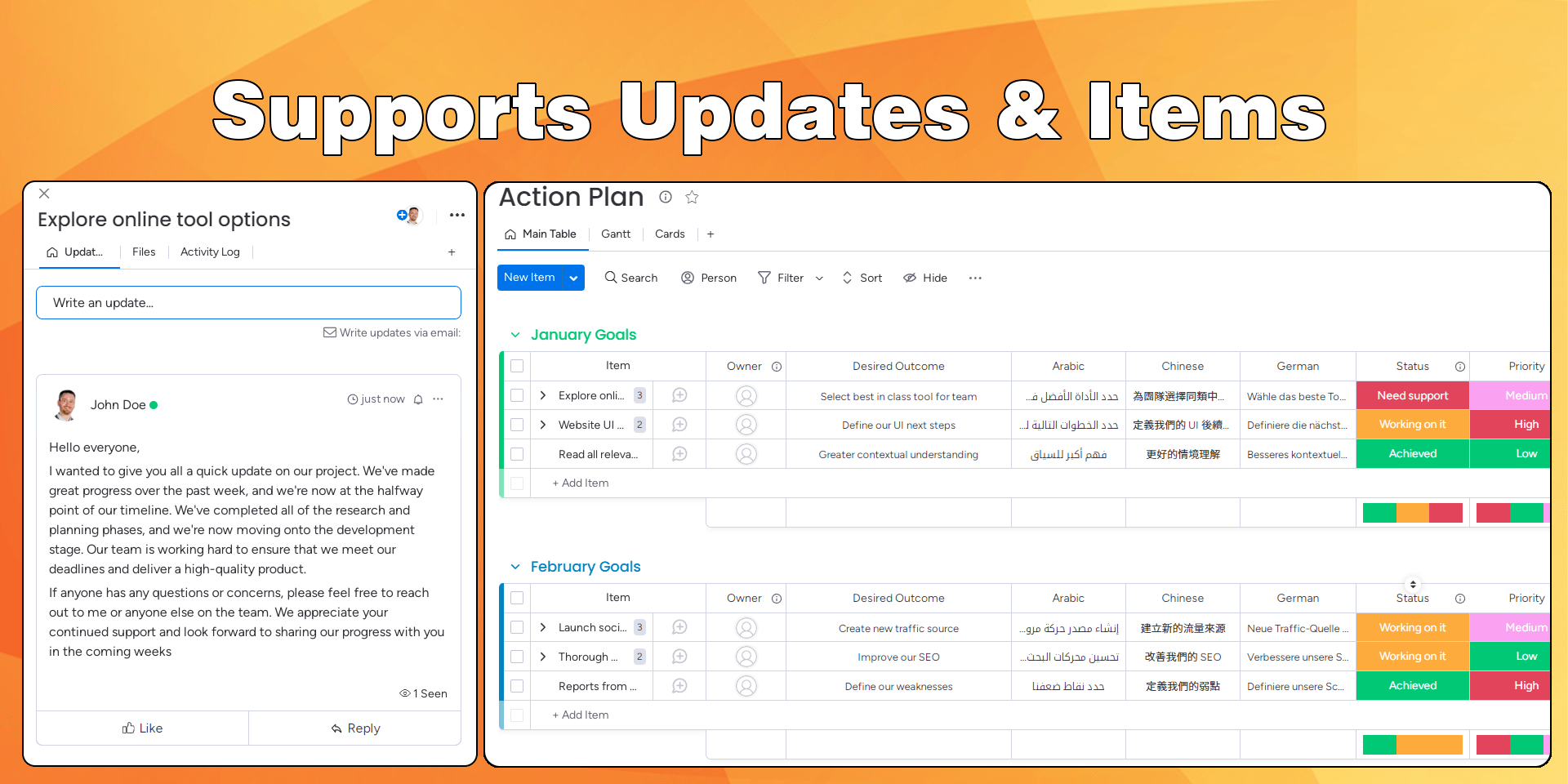1568x784 pixels.
Task: Open updates for Website UI item
Action: (x=679, y=425)
